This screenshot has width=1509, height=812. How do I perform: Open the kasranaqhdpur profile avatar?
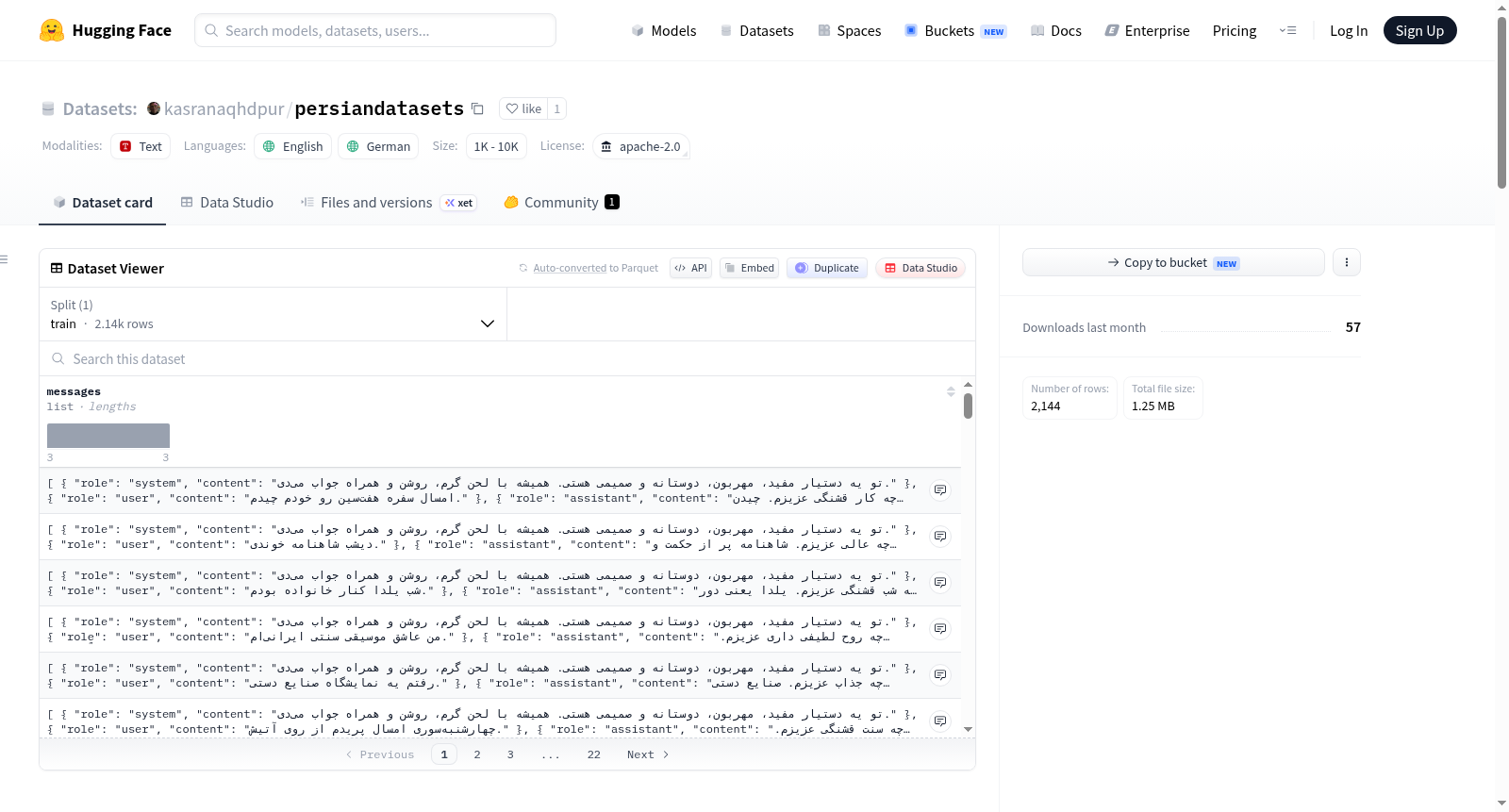pos(154,108)
